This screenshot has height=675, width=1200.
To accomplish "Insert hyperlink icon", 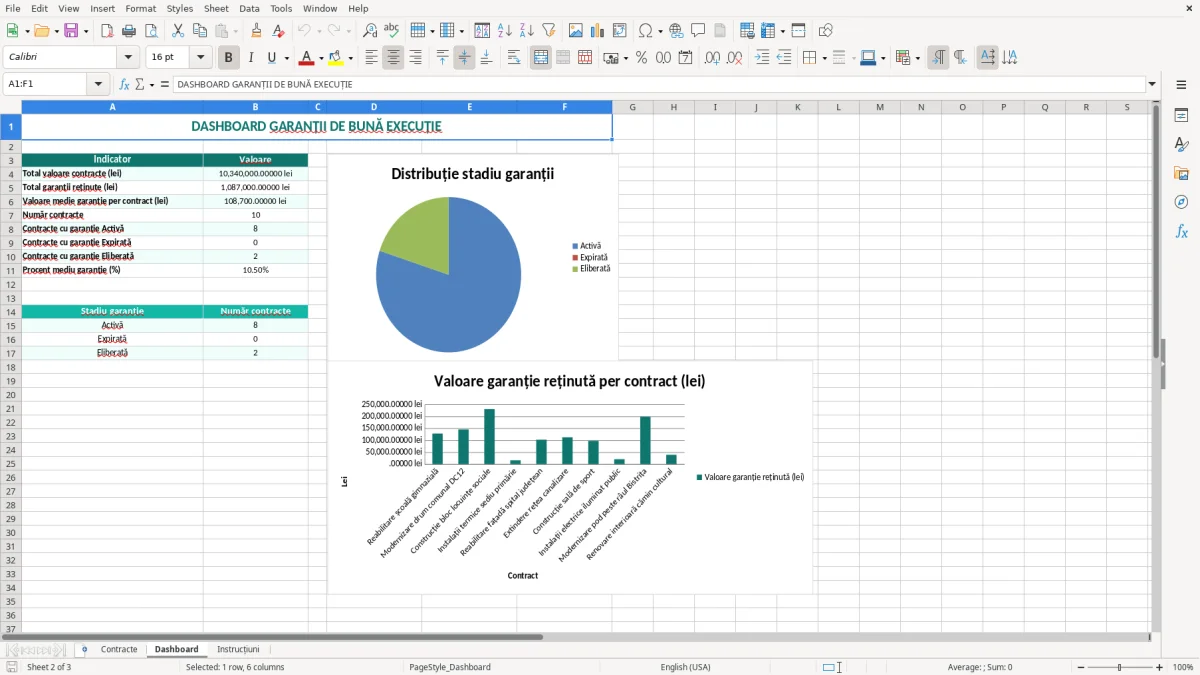I will (676, 31).
